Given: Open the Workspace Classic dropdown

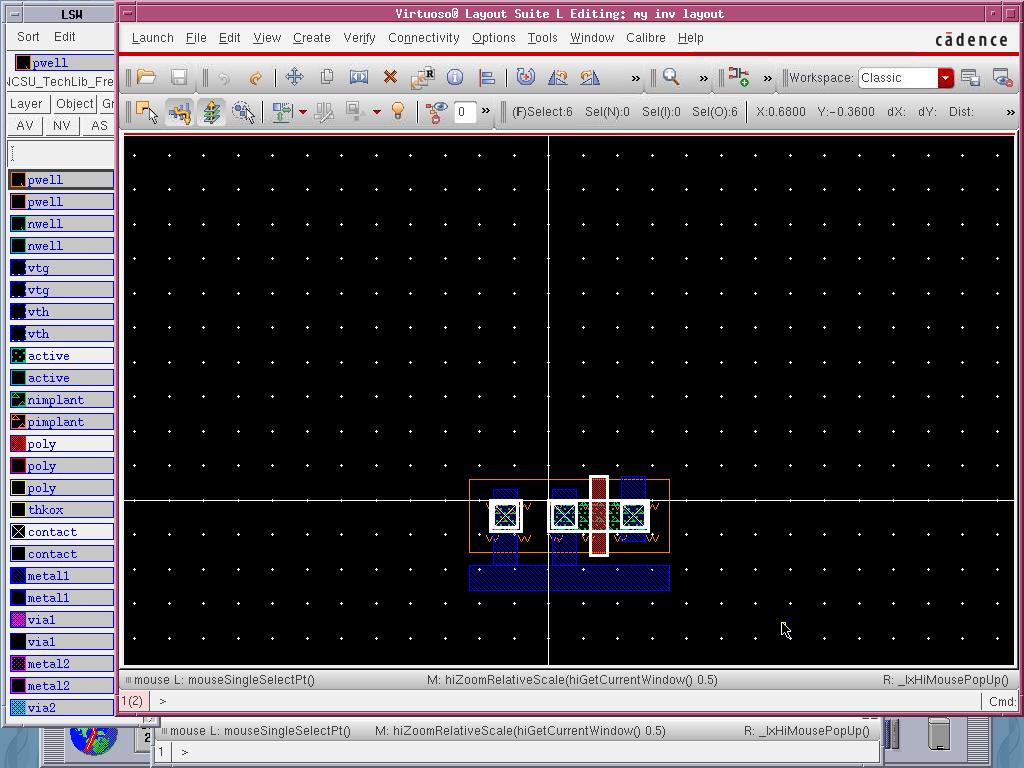Looking at the screenshot, I should pos(945,78).
